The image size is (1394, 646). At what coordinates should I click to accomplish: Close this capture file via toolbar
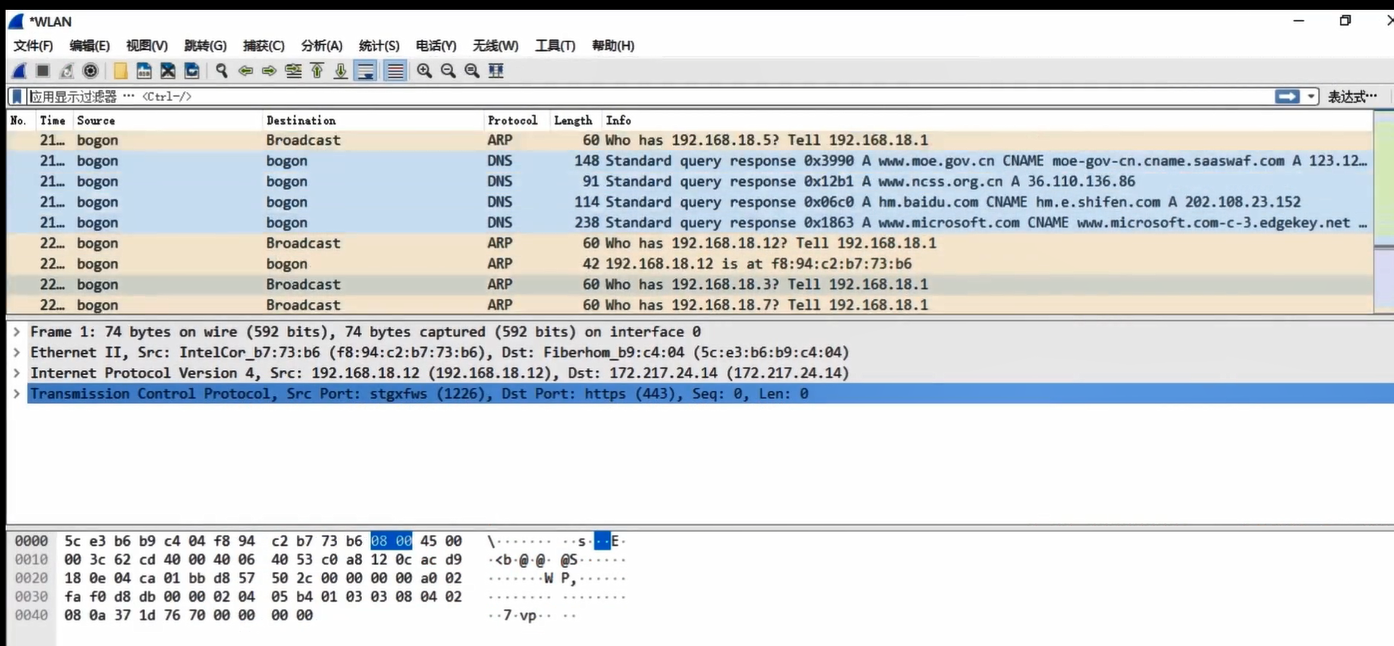168,71
